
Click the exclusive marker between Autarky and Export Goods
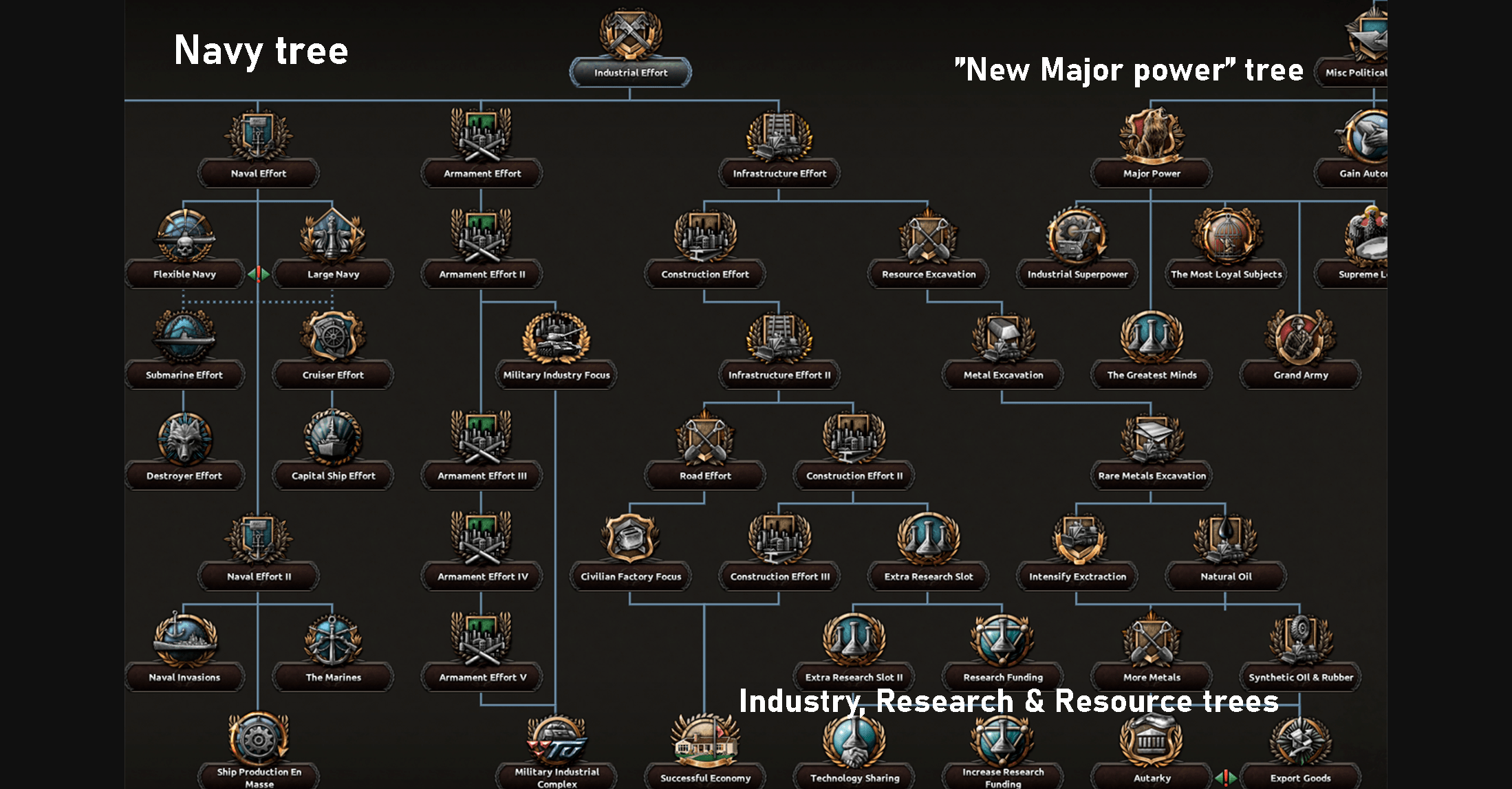(x=1226, y=778)
